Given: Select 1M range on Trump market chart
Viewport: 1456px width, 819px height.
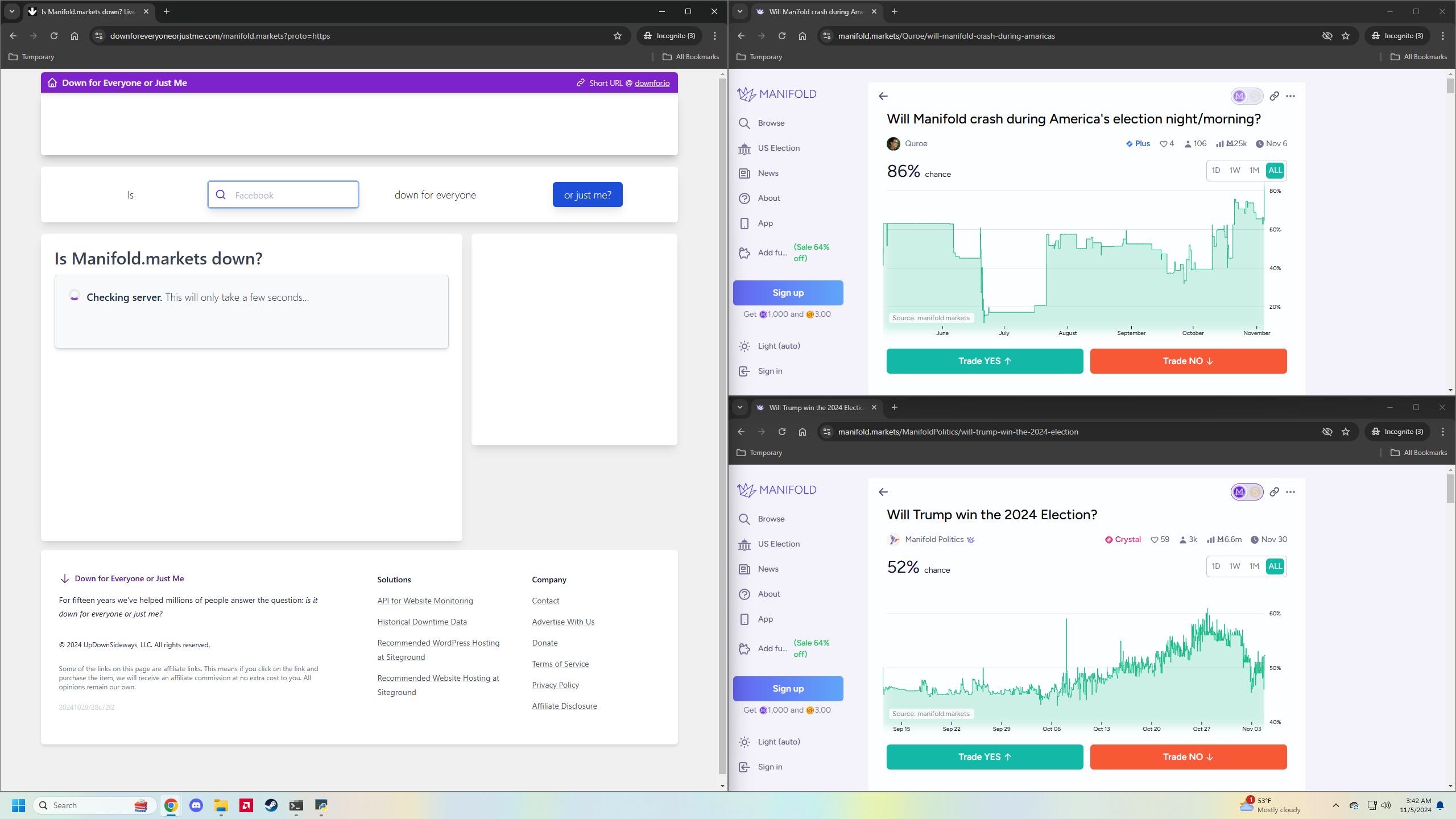Looking at the screenshot, I should pyautogui.click(x=1254, y=566).
